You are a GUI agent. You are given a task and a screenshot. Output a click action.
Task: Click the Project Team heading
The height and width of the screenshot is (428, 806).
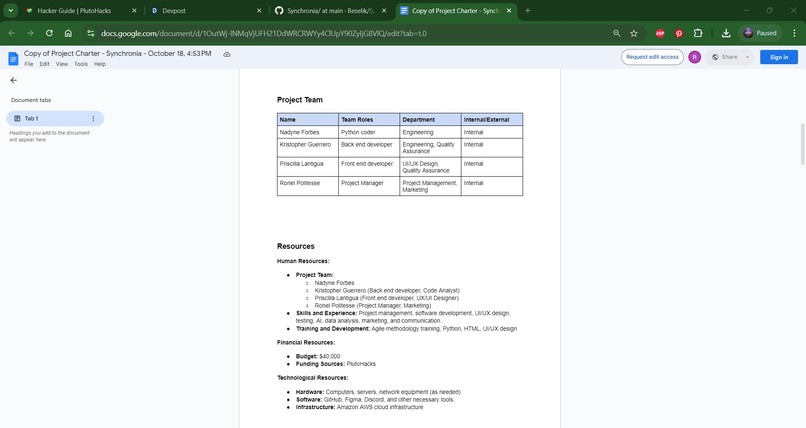300,100
